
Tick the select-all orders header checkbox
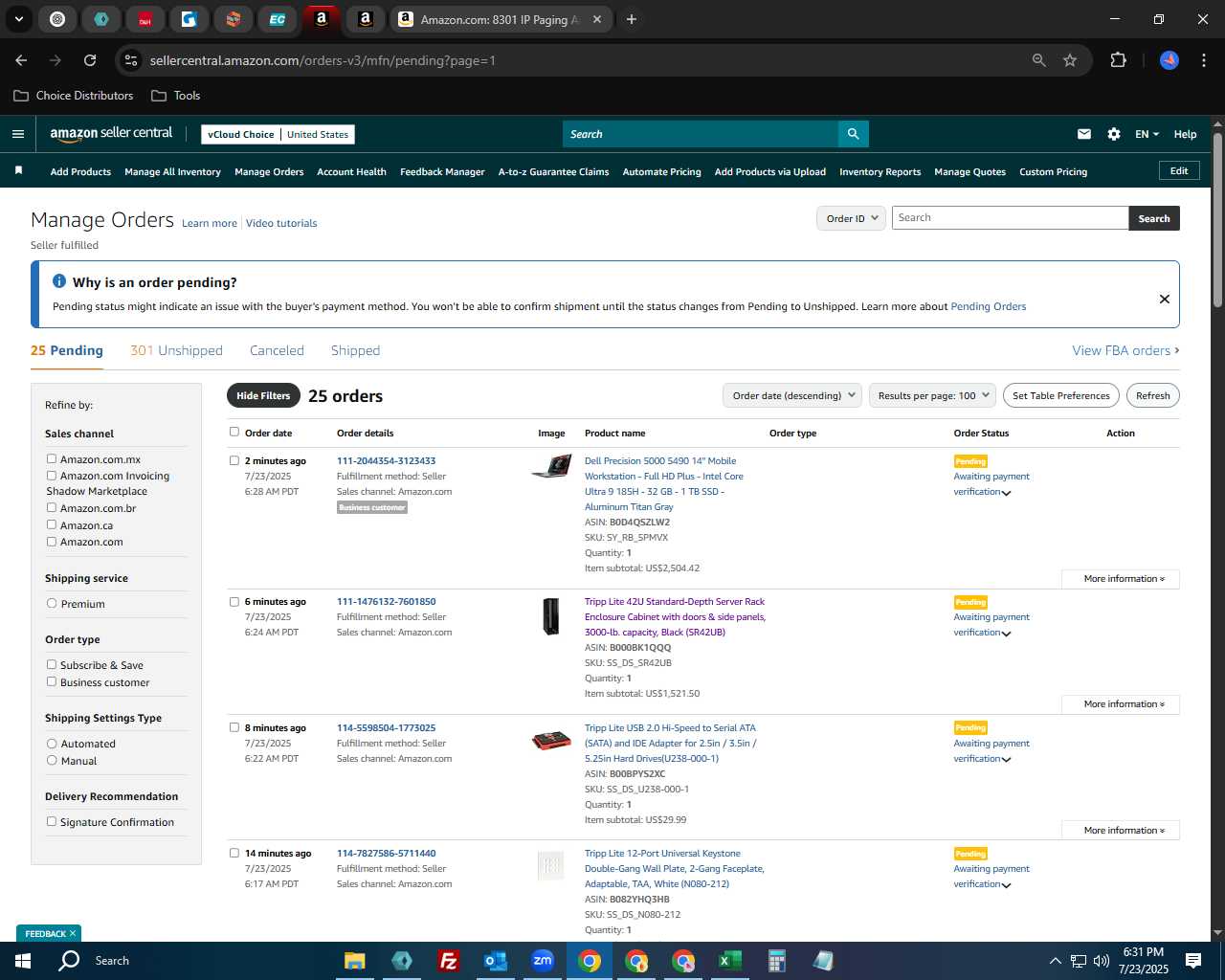coord(234,433)
